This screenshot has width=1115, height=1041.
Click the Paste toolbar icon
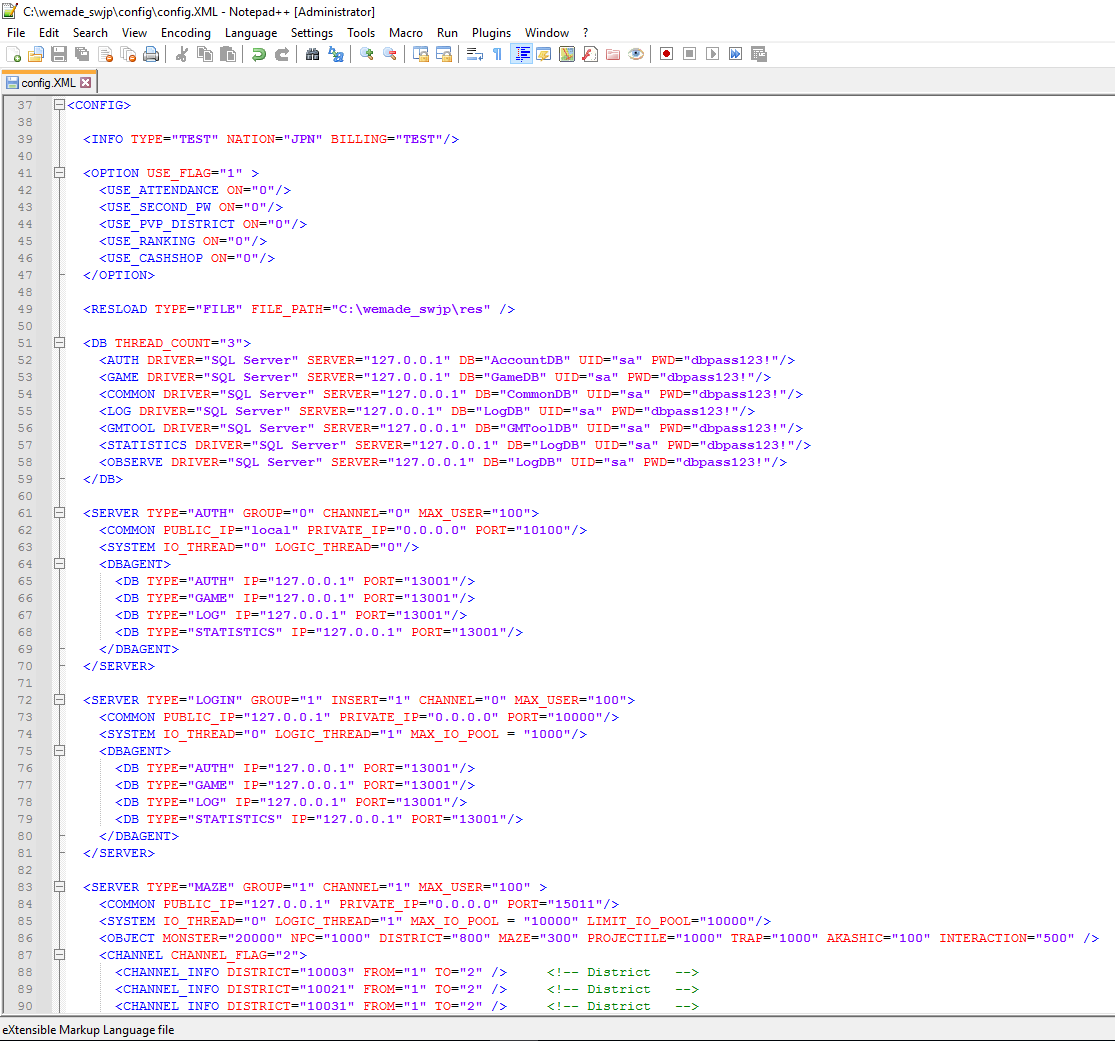click(228, 54)
